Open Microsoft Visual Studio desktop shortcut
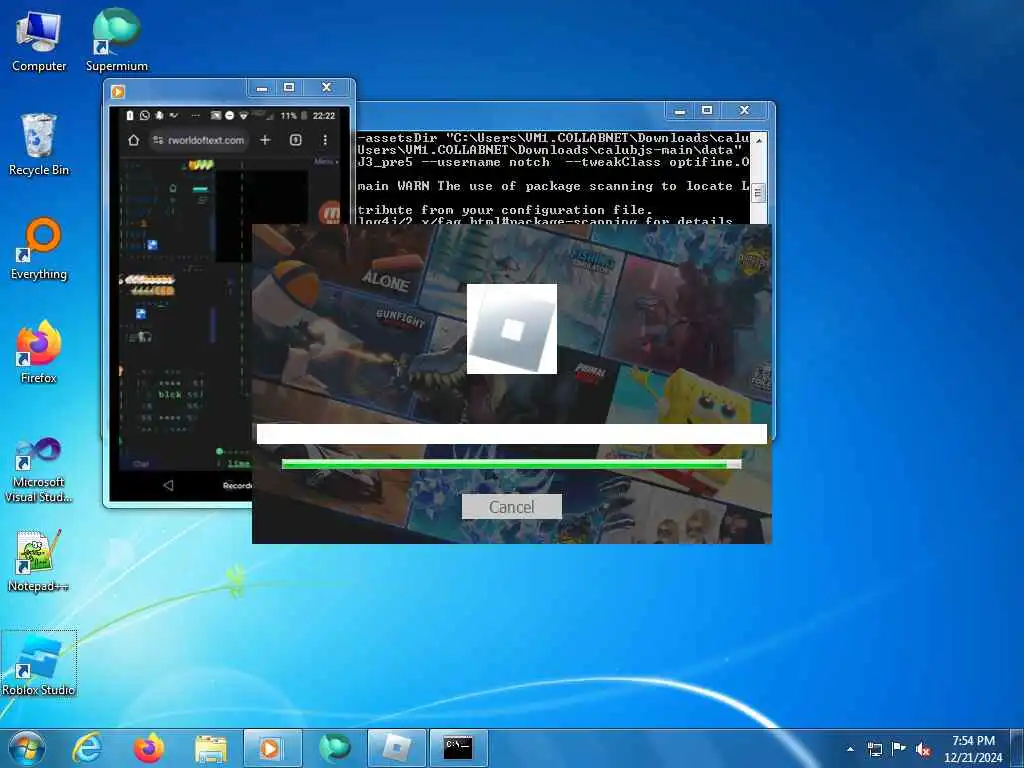This screenshot has height=768, width=1024. click(39, 470)
